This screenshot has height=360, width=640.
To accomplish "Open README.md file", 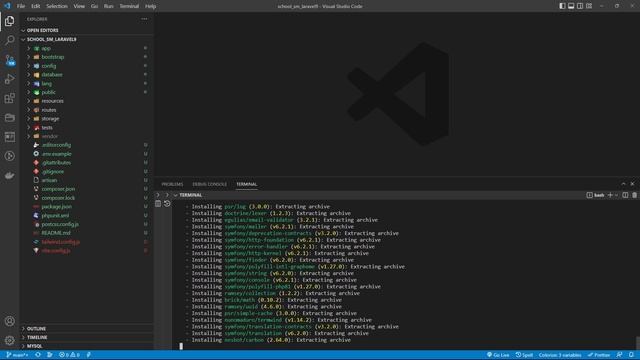I will (x=87, y=233).
